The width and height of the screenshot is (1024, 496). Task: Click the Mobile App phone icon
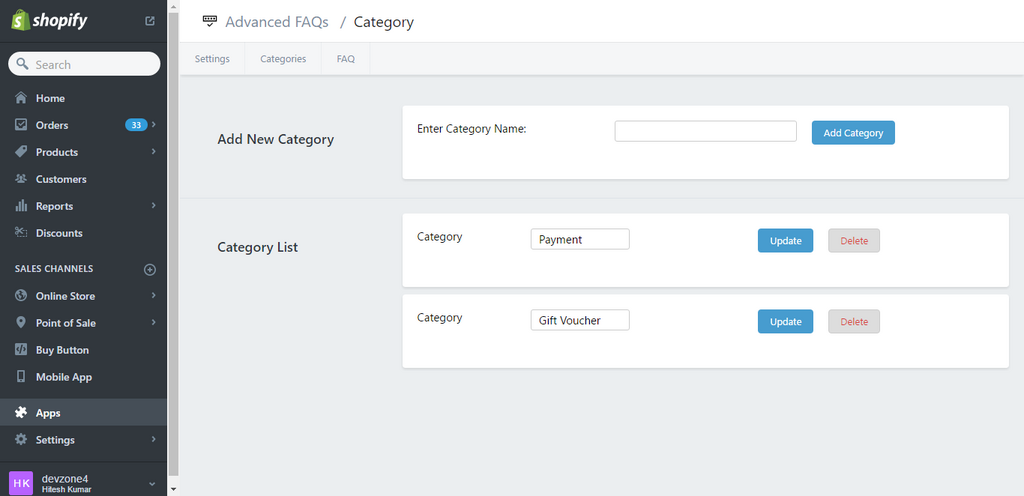[x=22, y=377]
